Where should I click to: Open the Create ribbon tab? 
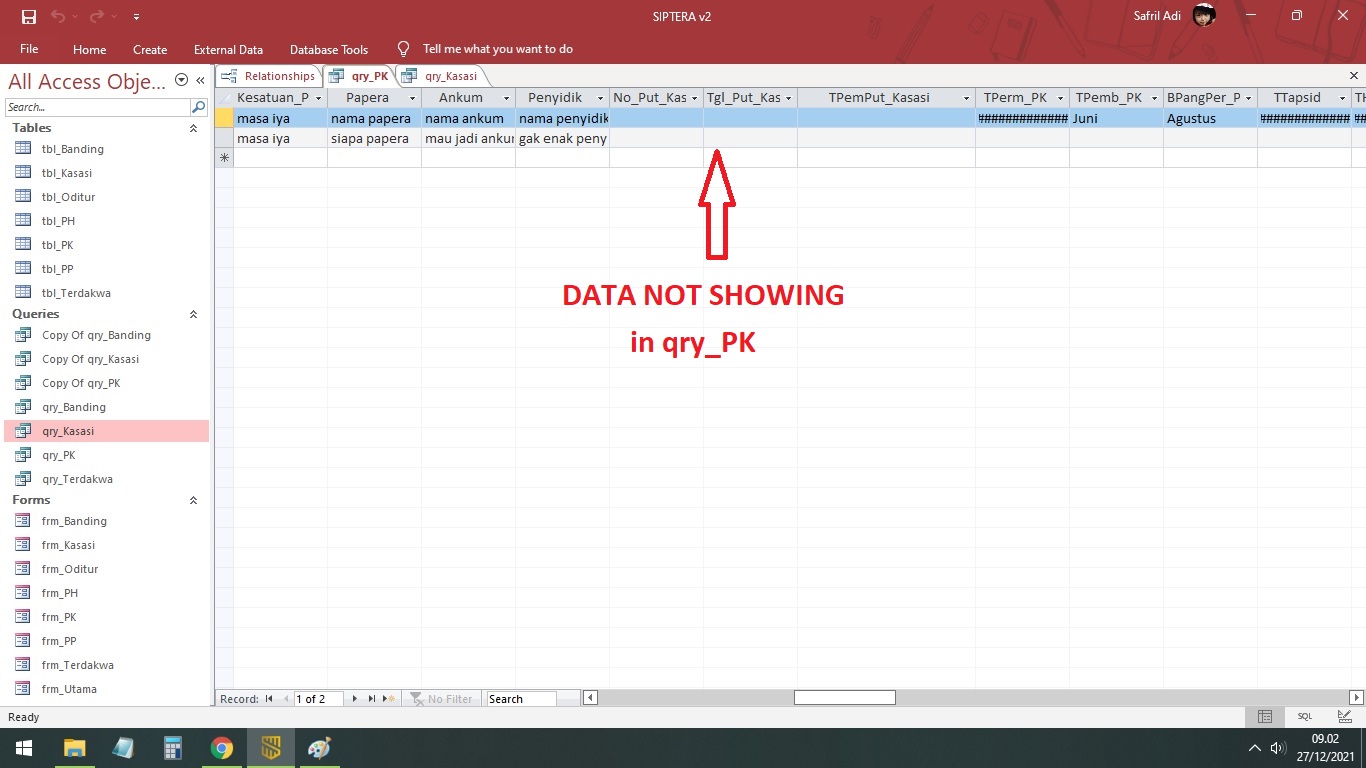[x=150, y=49]
